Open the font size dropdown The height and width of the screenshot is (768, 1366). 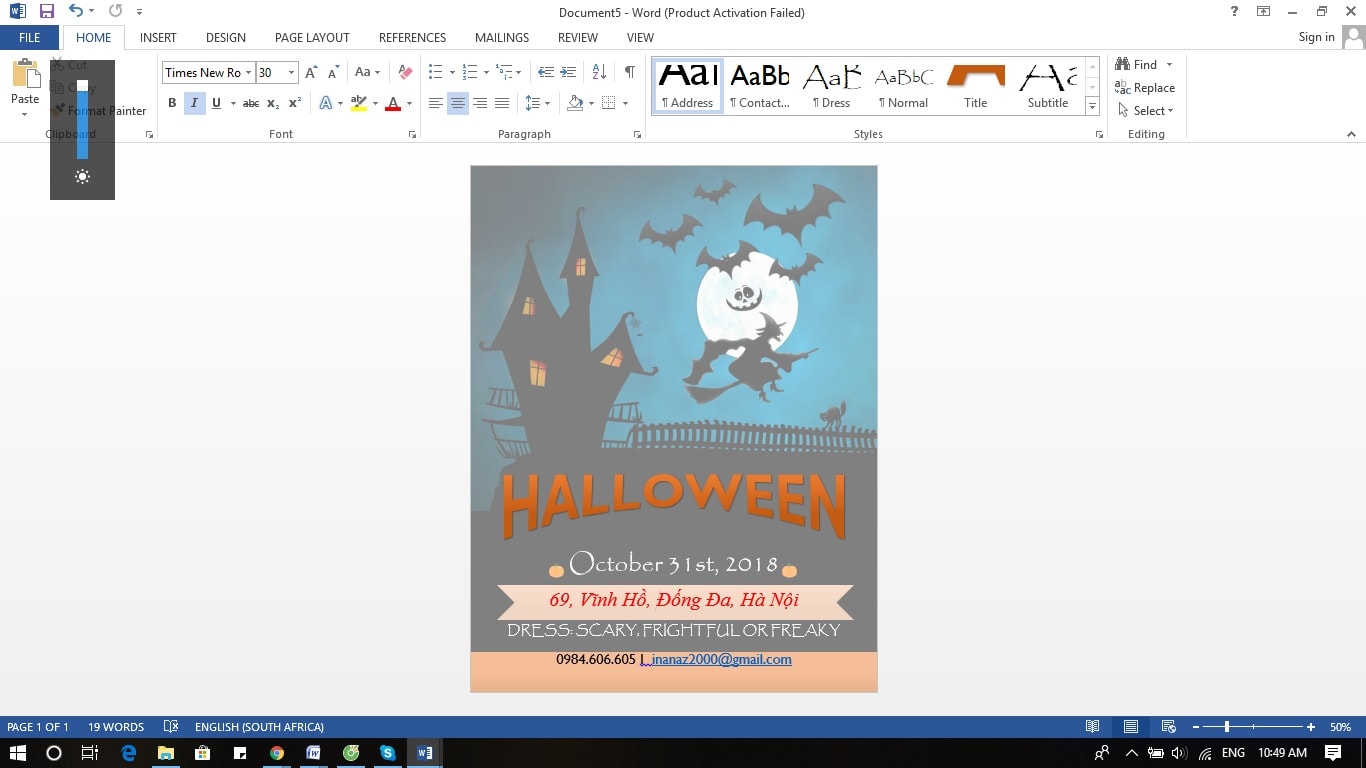[291, 72]
